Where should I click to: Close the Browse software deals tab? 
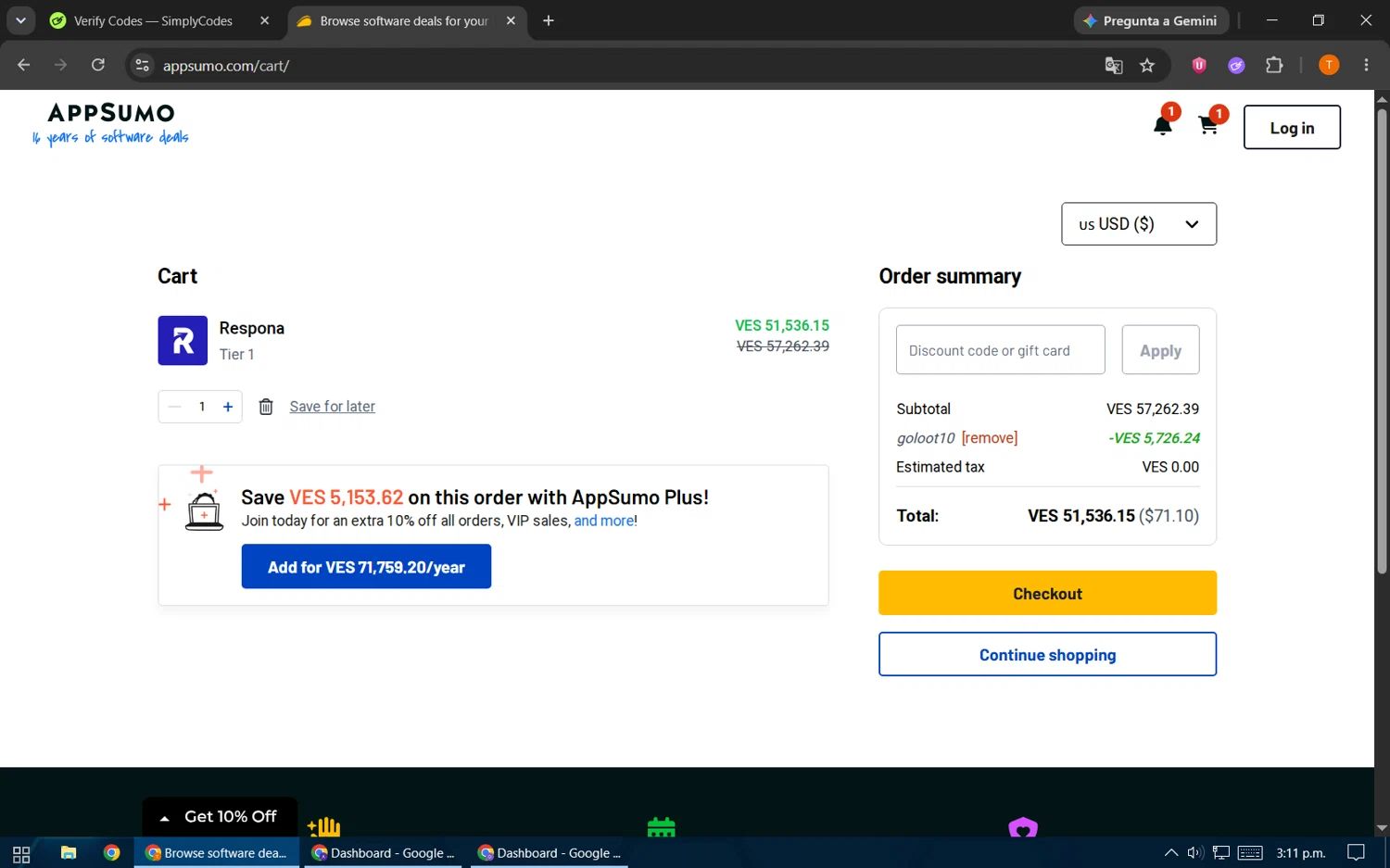511,20
